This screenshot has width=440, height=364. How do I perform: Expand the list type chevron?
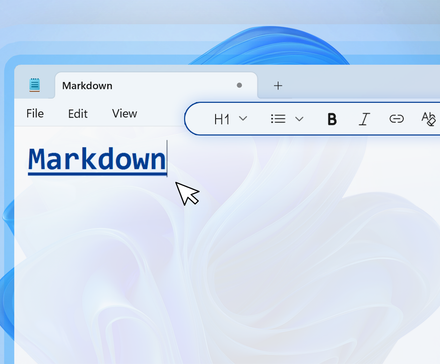[299, 119]
